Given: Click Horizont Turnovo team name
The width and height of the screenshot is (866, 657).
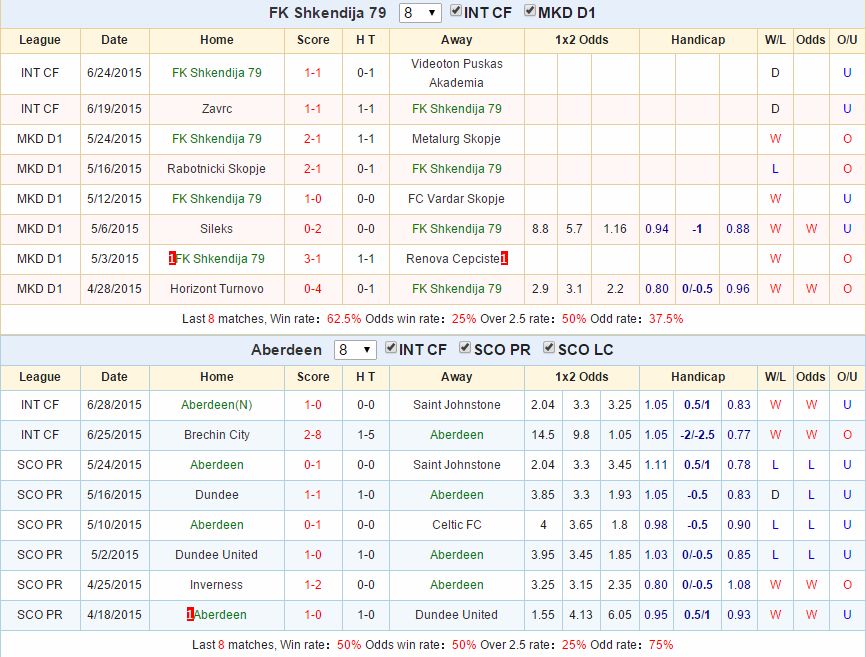Looking at the screenshot, I should point(216,289).
